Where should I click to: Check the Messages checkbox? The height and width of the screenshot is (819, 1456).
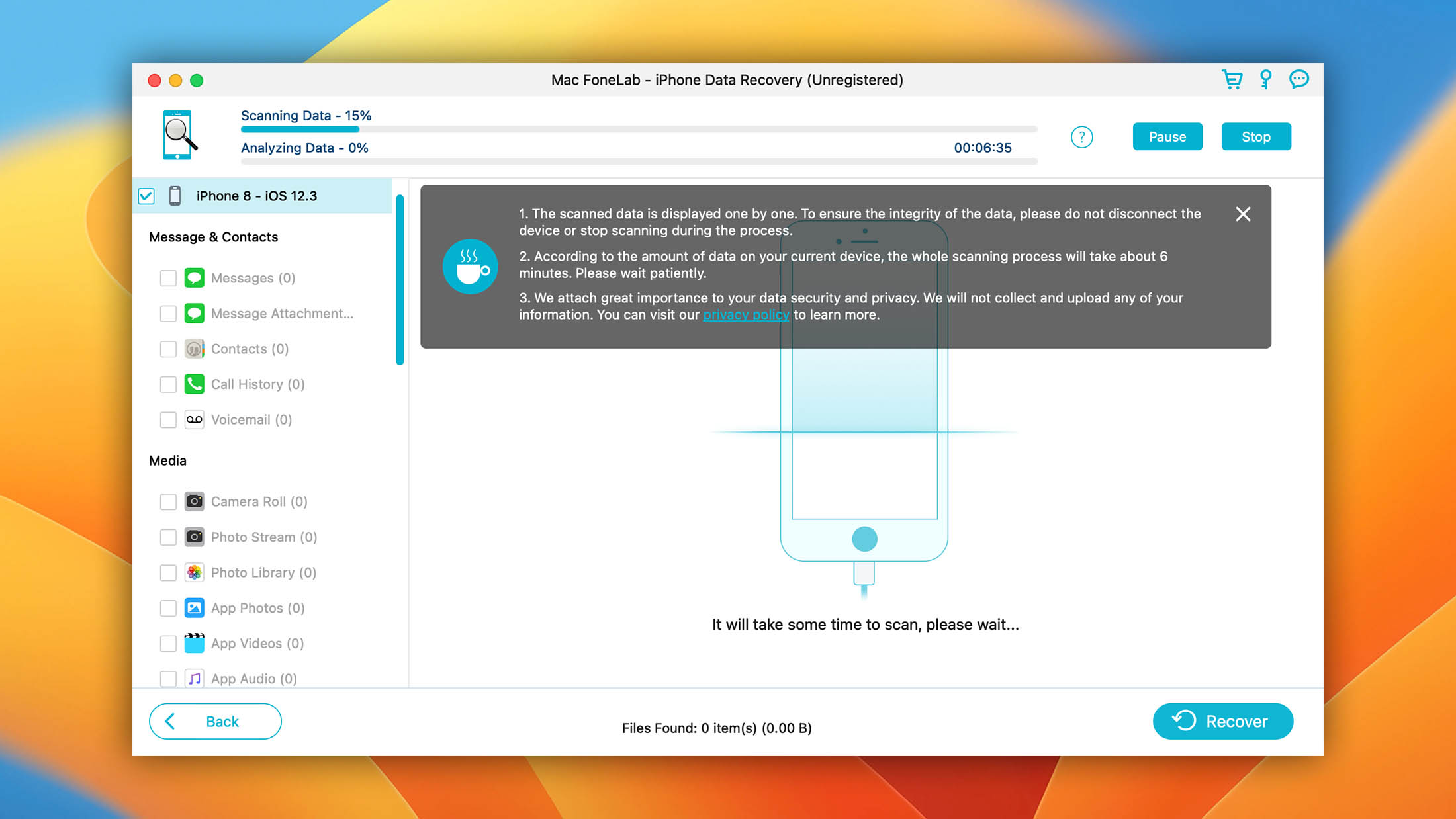(168, 278)
